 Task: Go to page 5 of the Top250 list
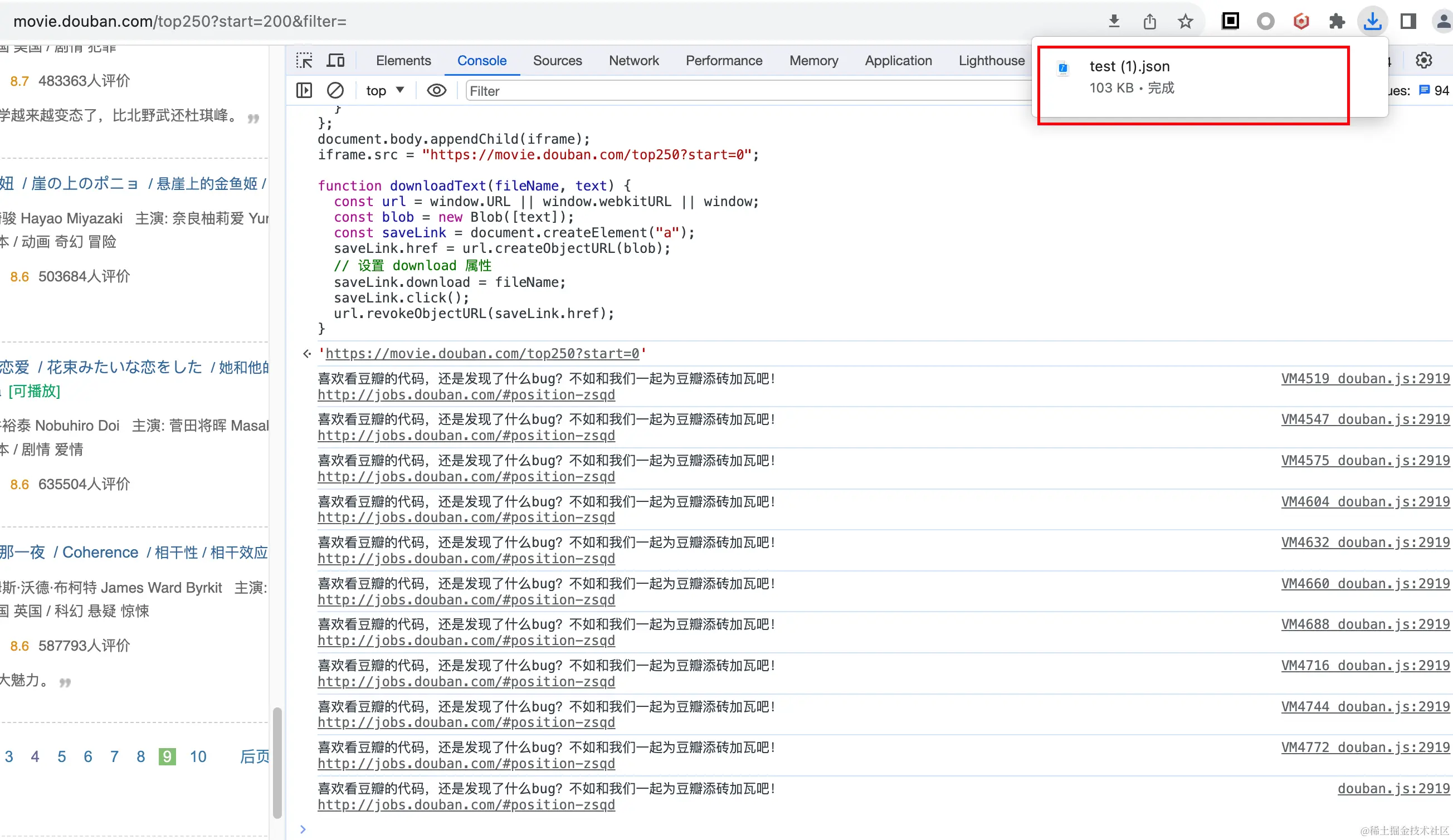62,756
